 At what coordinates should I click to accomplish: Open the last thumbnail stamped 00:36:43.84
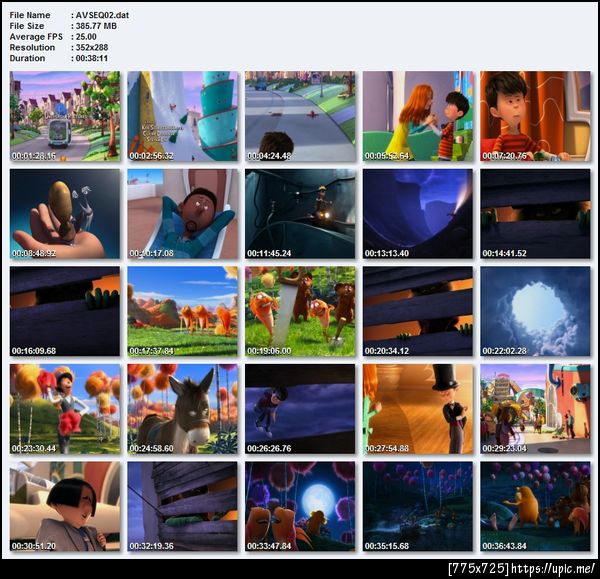click(535, 506)
